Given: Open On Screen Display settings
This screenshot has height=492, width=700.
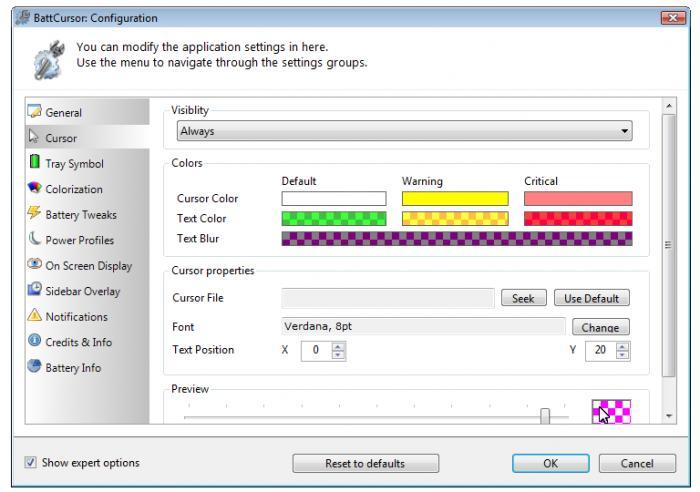Looking at the screenshot, I should pos(88,265).
